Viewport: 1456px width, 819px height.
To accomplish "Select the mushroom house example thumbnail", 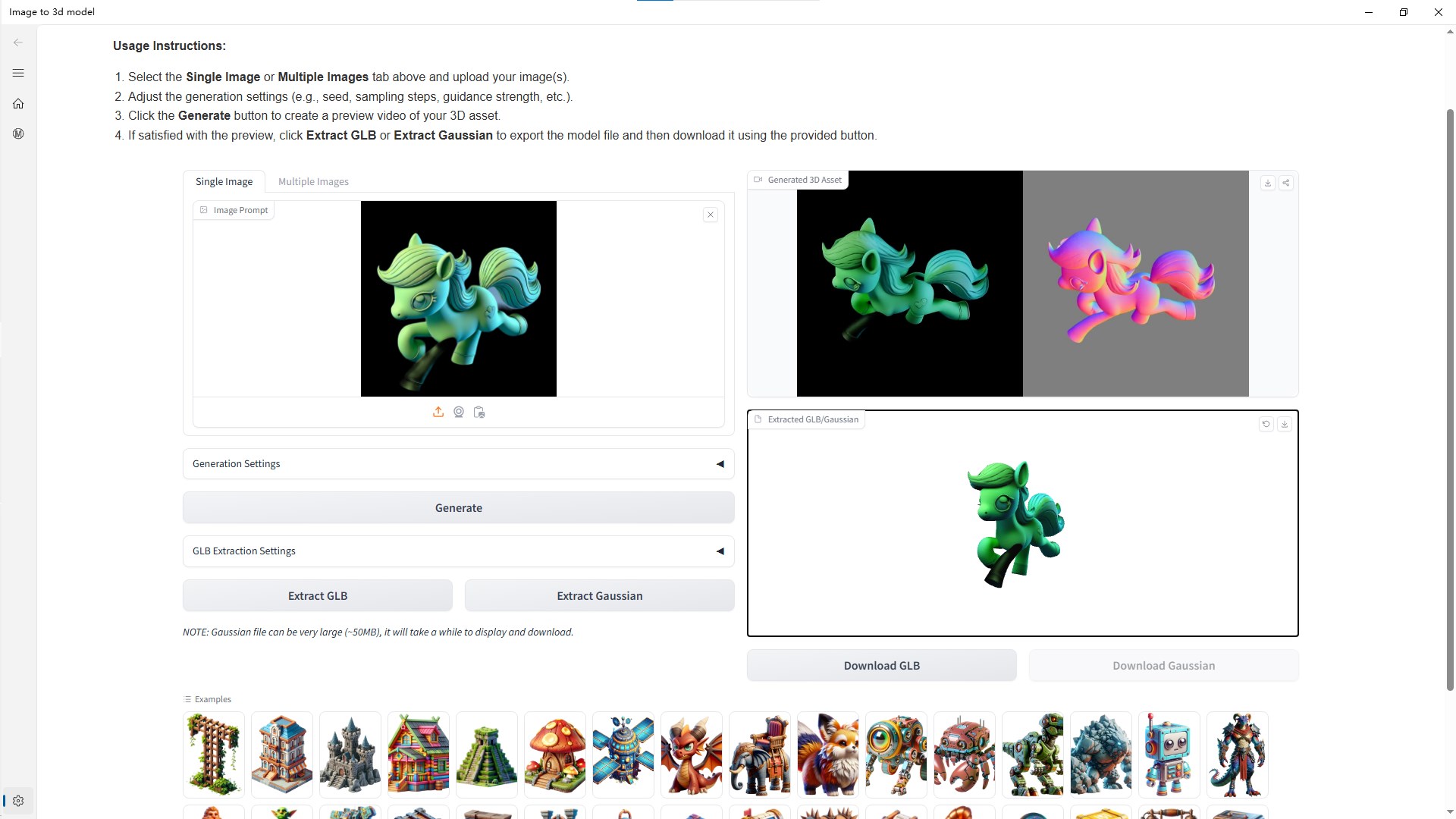I will pos(554,755).
